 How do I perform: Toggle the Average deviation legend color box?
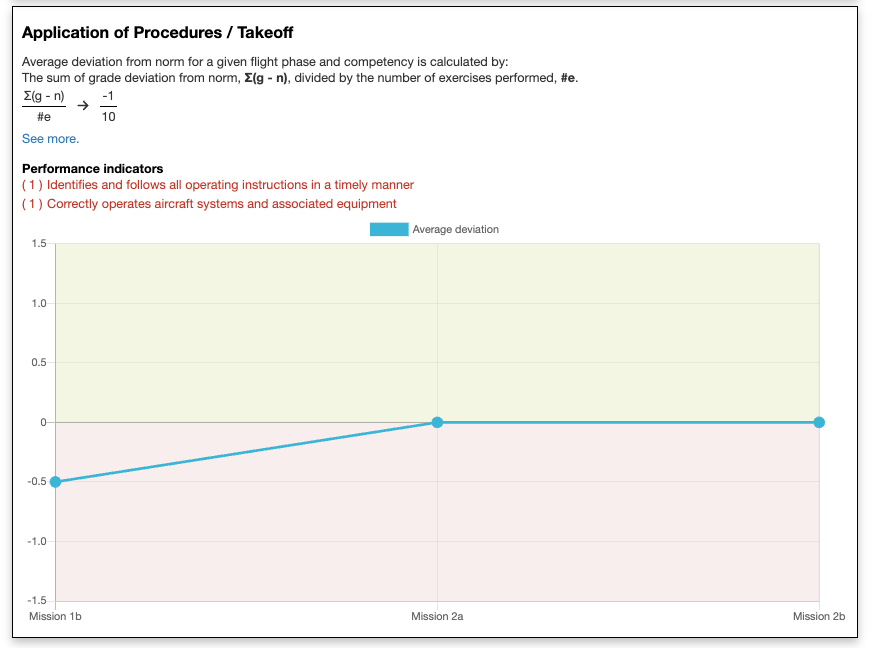click(389, 229)
